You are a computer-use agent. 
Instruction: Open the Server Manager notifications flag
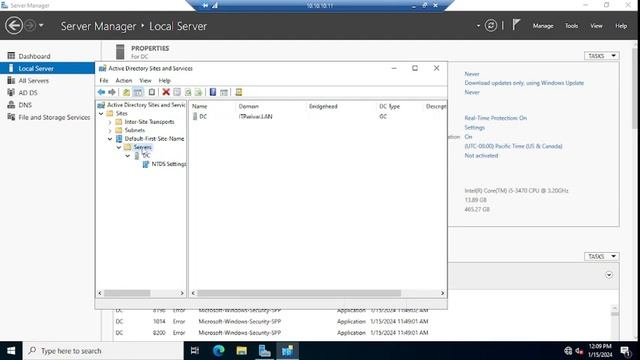click(x=516, y=25)
